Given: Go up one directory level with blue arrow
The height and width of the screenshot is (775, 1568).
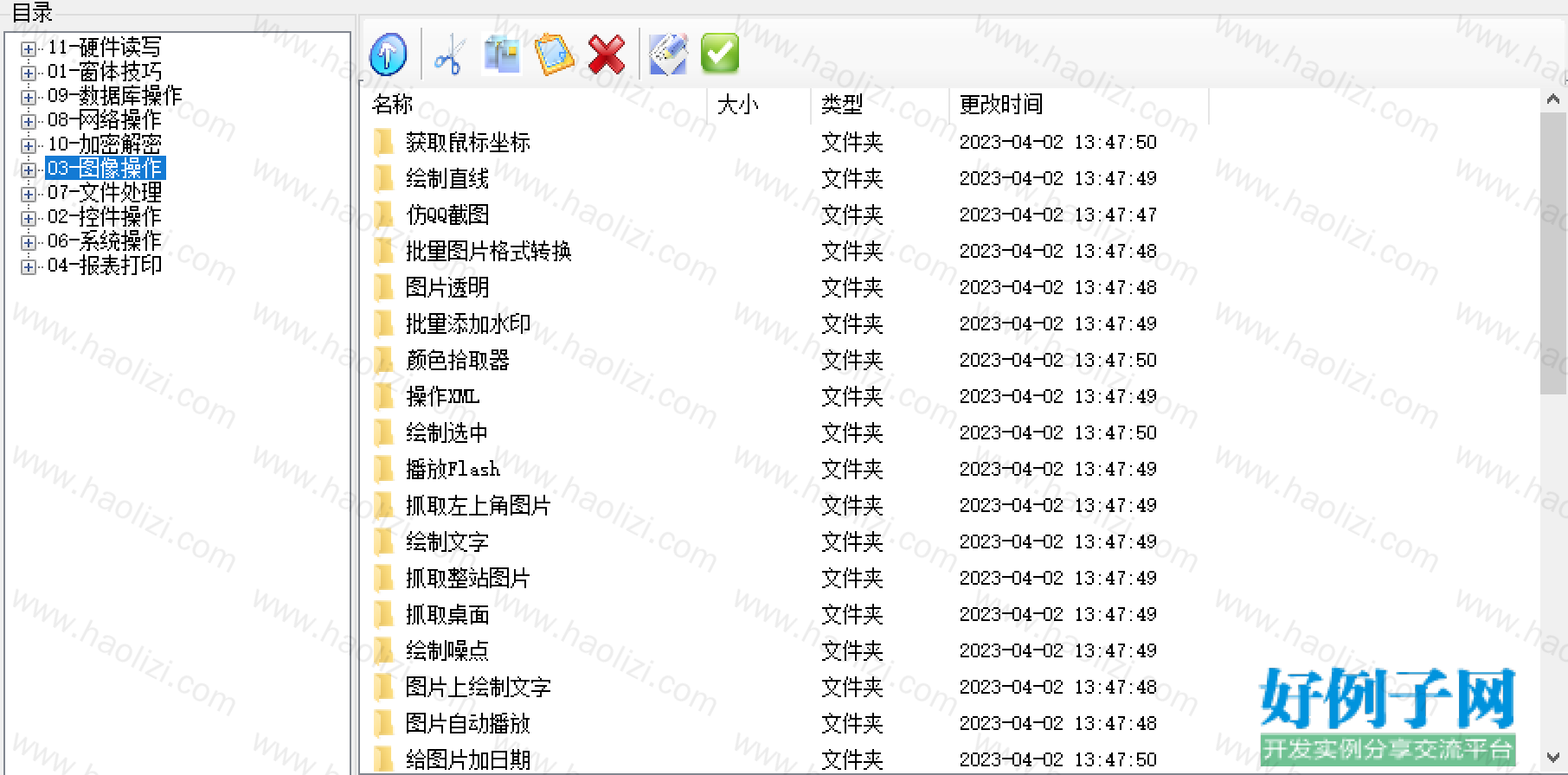Looking at the screenshot, I should (x=388, y=54).
